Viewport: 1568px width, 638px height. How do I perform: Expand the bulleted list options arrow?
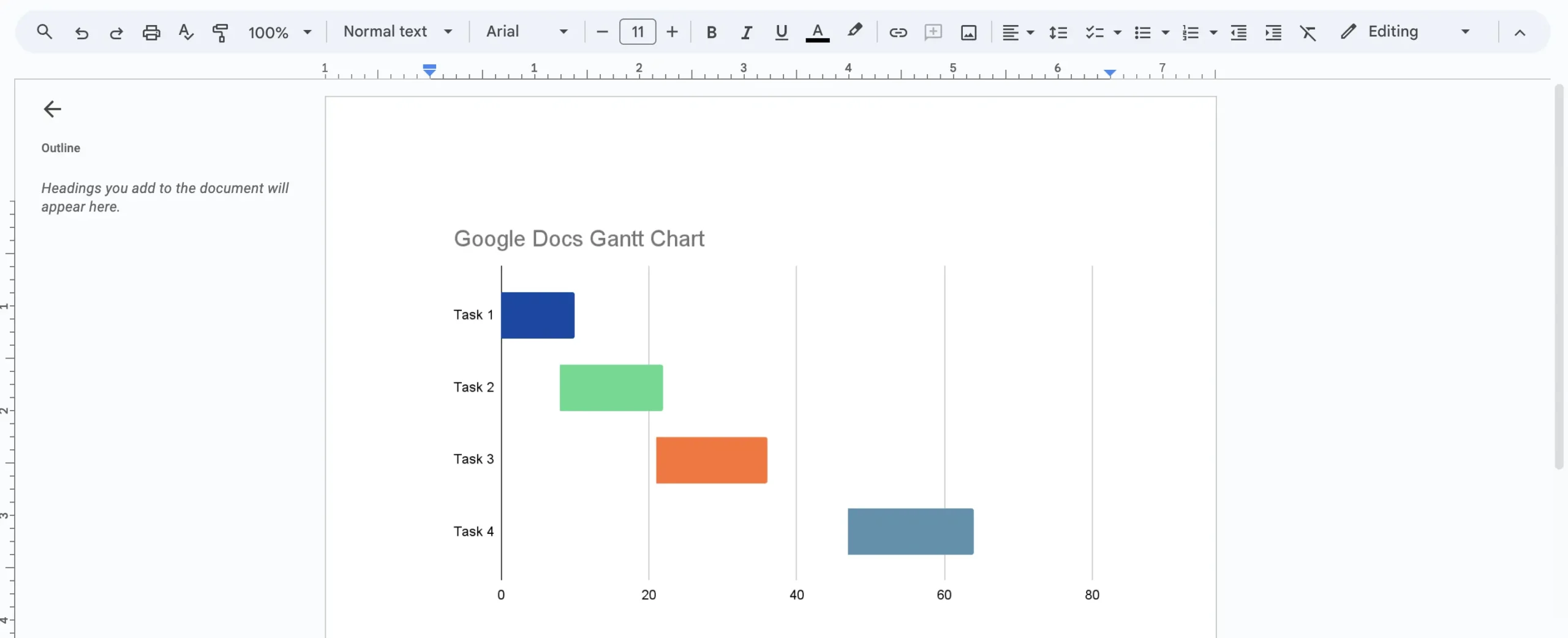[x=1165, y=32]
